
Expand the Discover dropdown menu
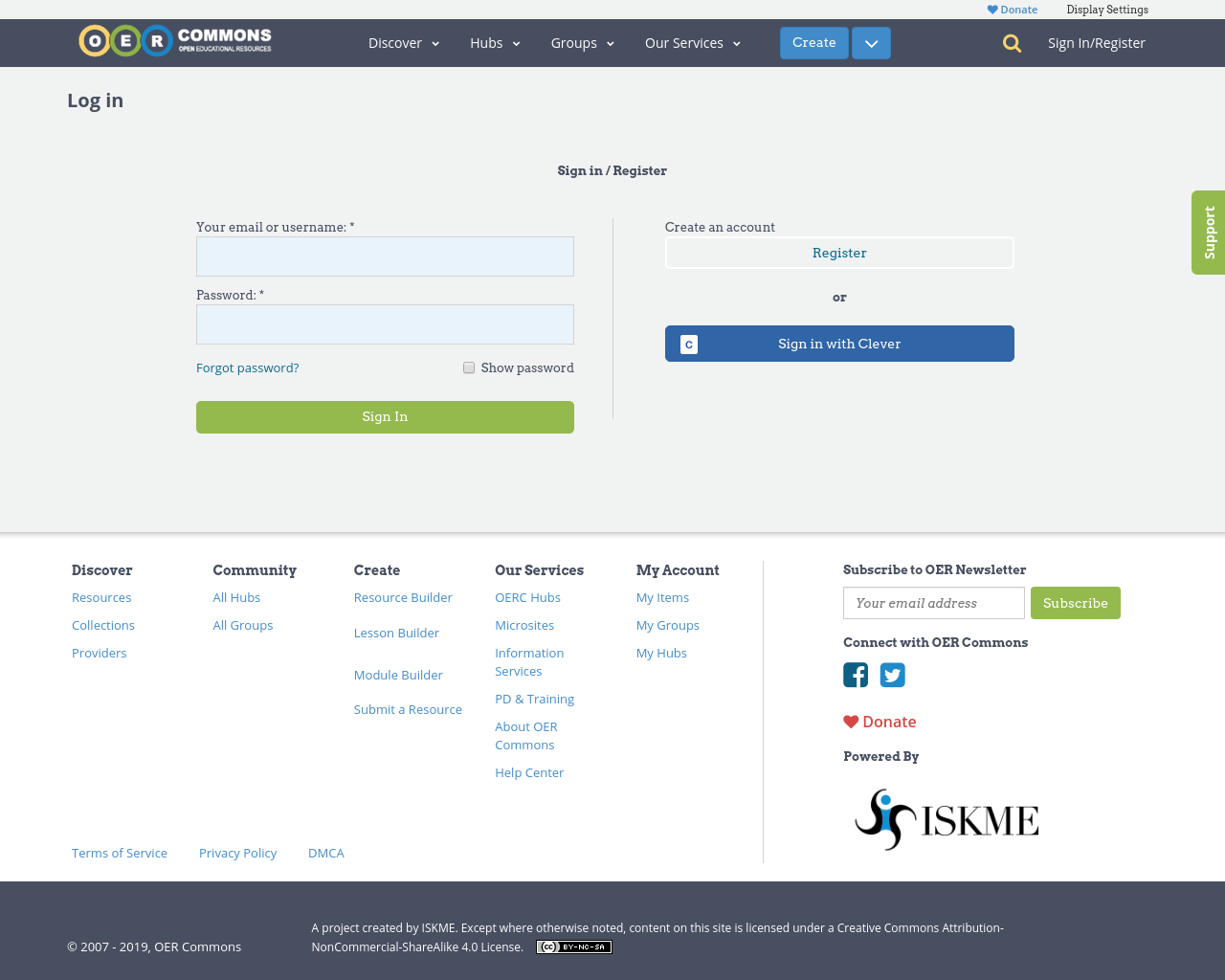[x=404, y=43]
